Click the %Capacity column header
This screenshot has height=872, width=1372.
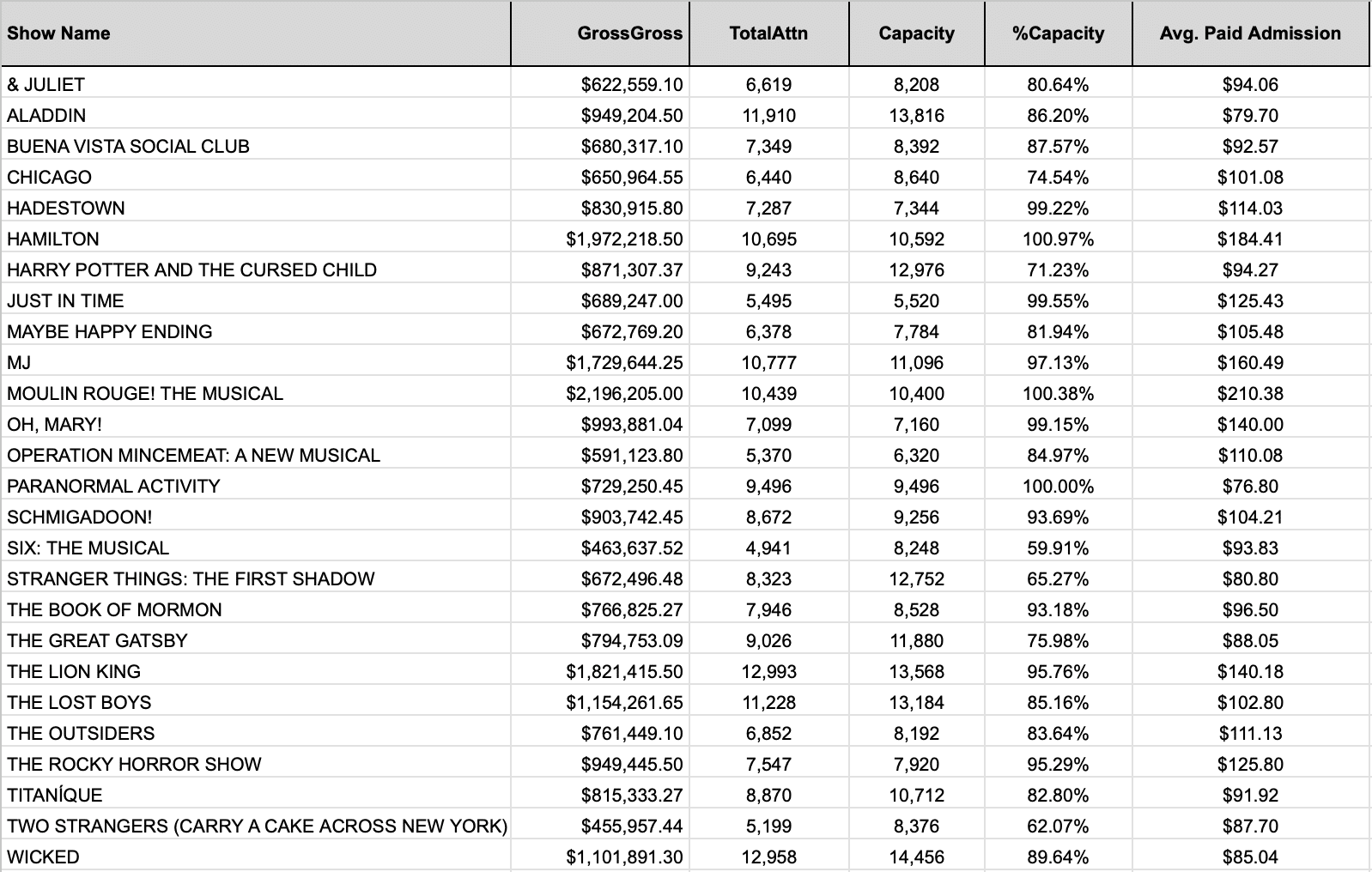[x=1059, y=33]
